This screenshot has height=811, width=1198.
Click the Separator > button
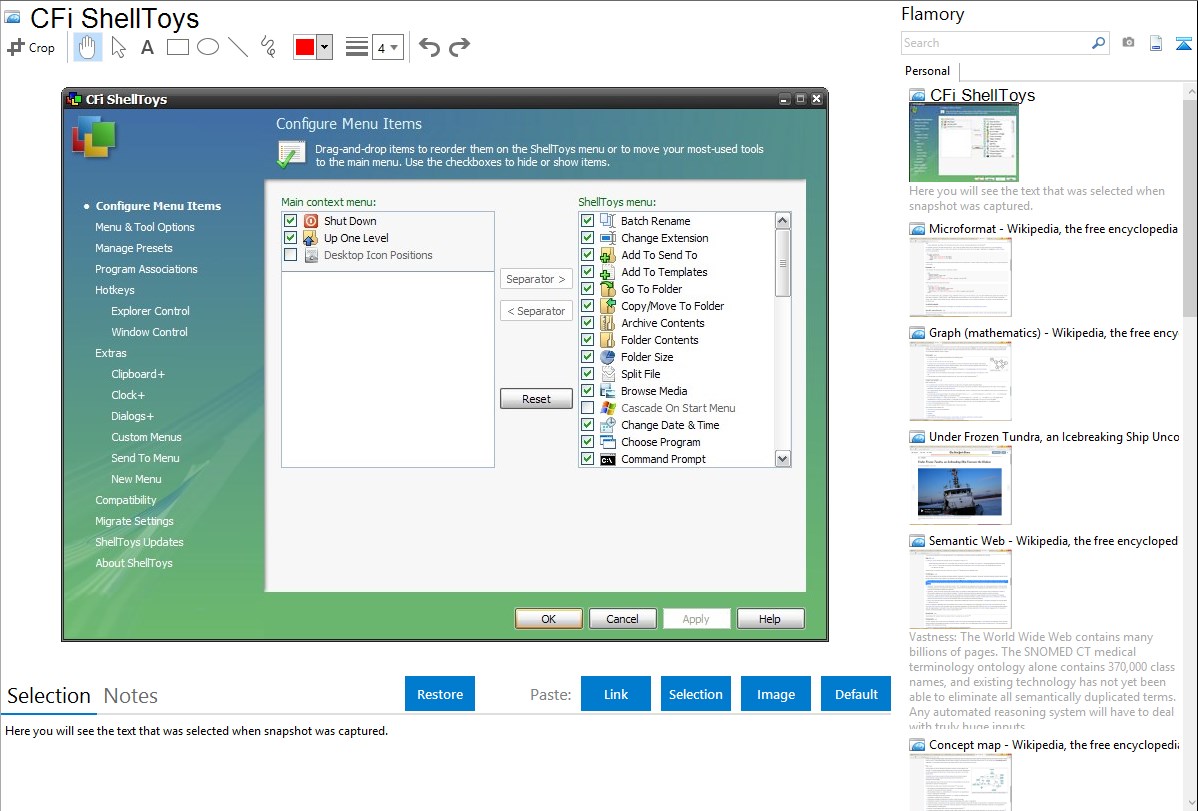tap(536, 279)
